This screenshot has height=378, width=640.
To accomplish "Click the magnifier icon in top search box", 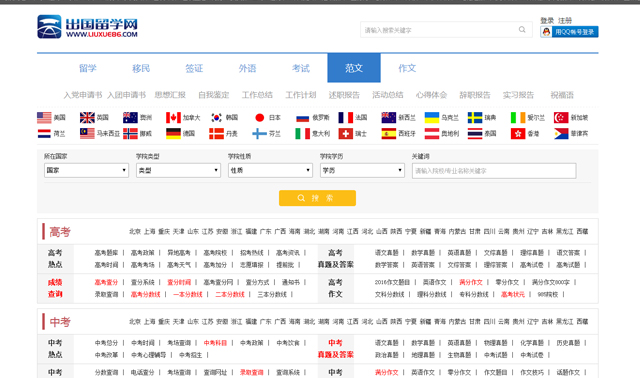I will 522,29.
